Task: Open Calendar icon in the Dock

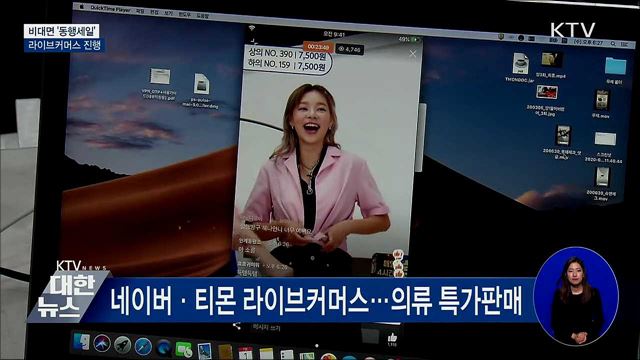Action: 246,353
